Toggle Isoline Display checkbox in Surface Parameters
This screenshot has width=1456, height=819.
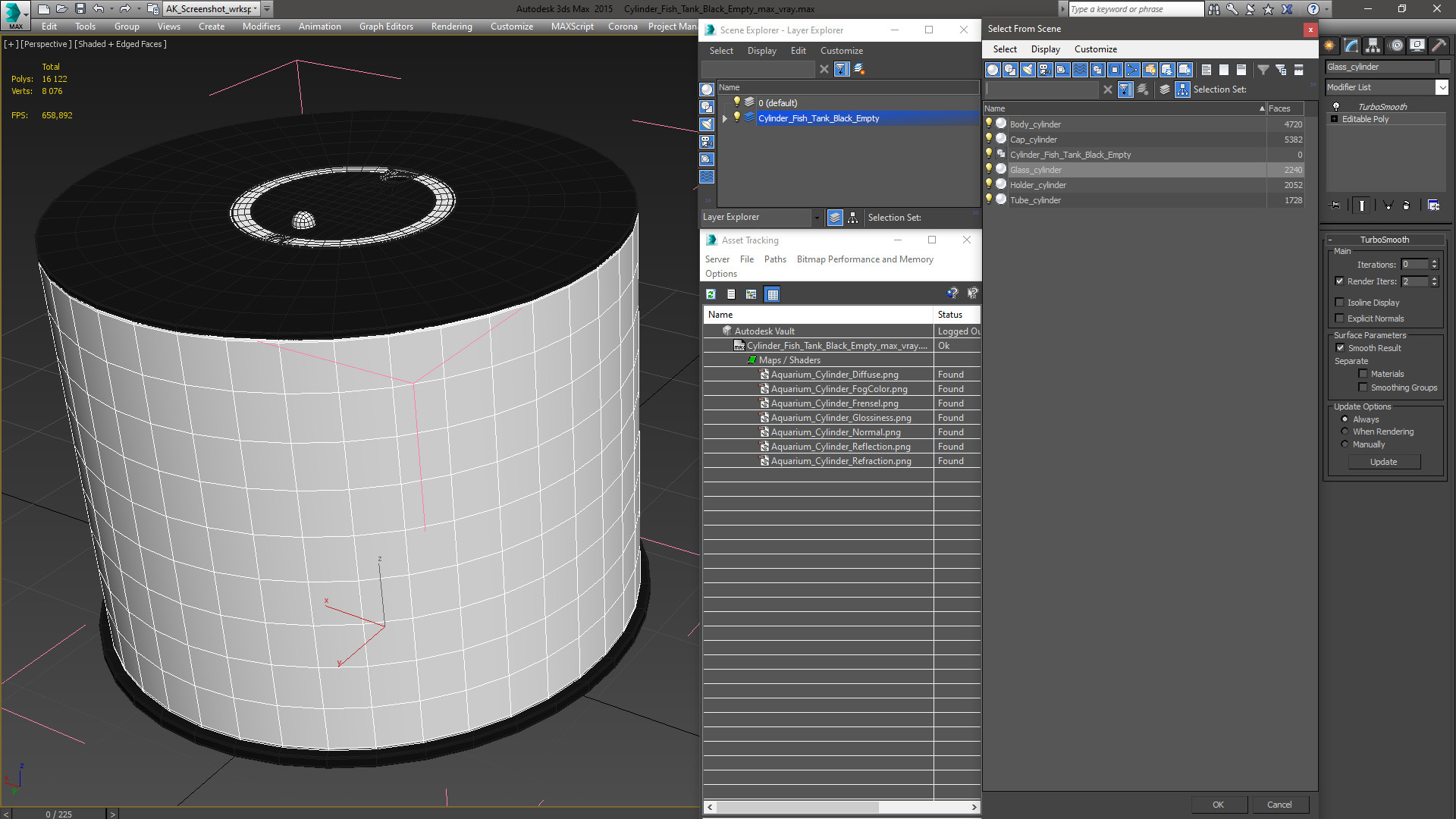pyautogui.click(x=1341, y=302)
